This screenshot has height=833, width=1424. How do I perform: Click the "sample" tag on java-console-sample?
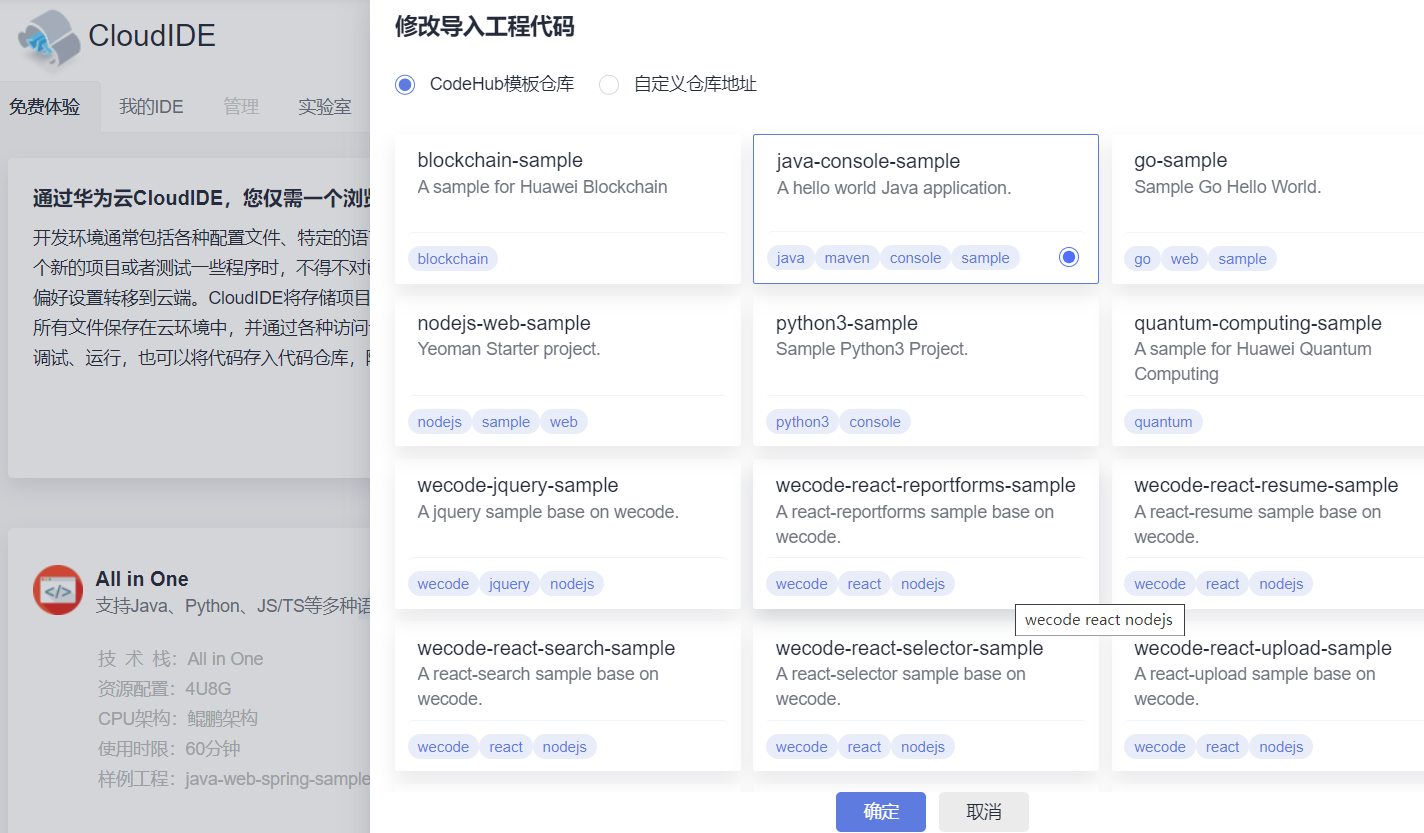click(985, 258)
